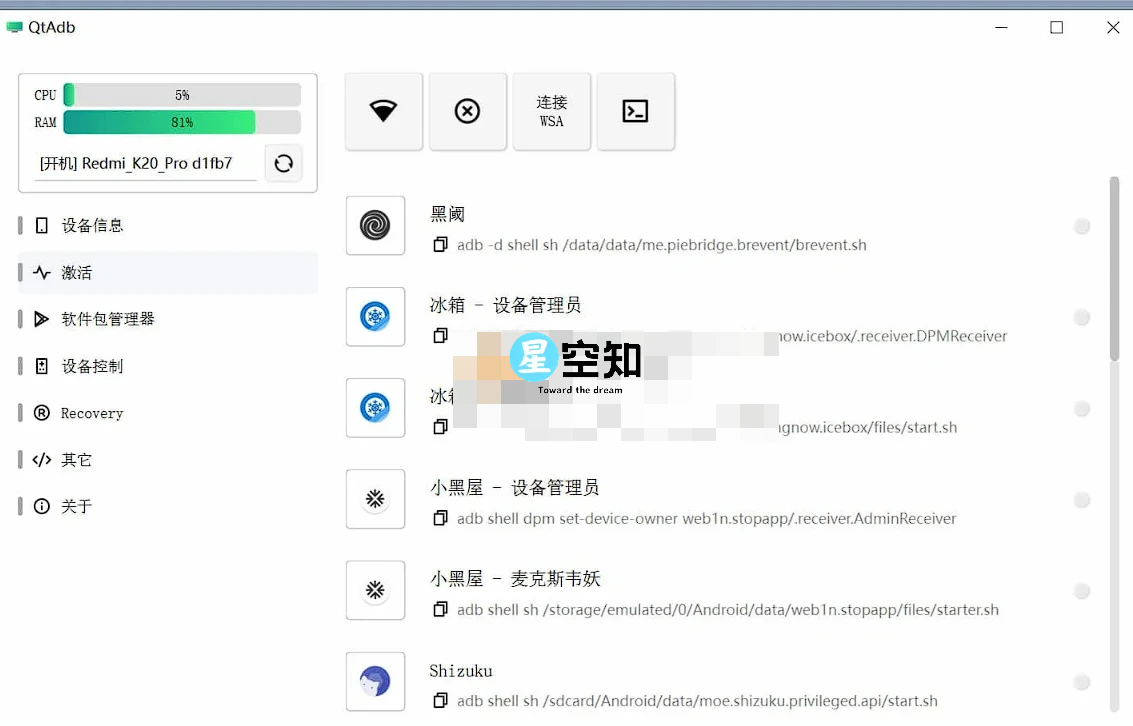This screenshot has height=726, width=1133.
Task: Expand the 其它 sidebar section
Action: 75,459
